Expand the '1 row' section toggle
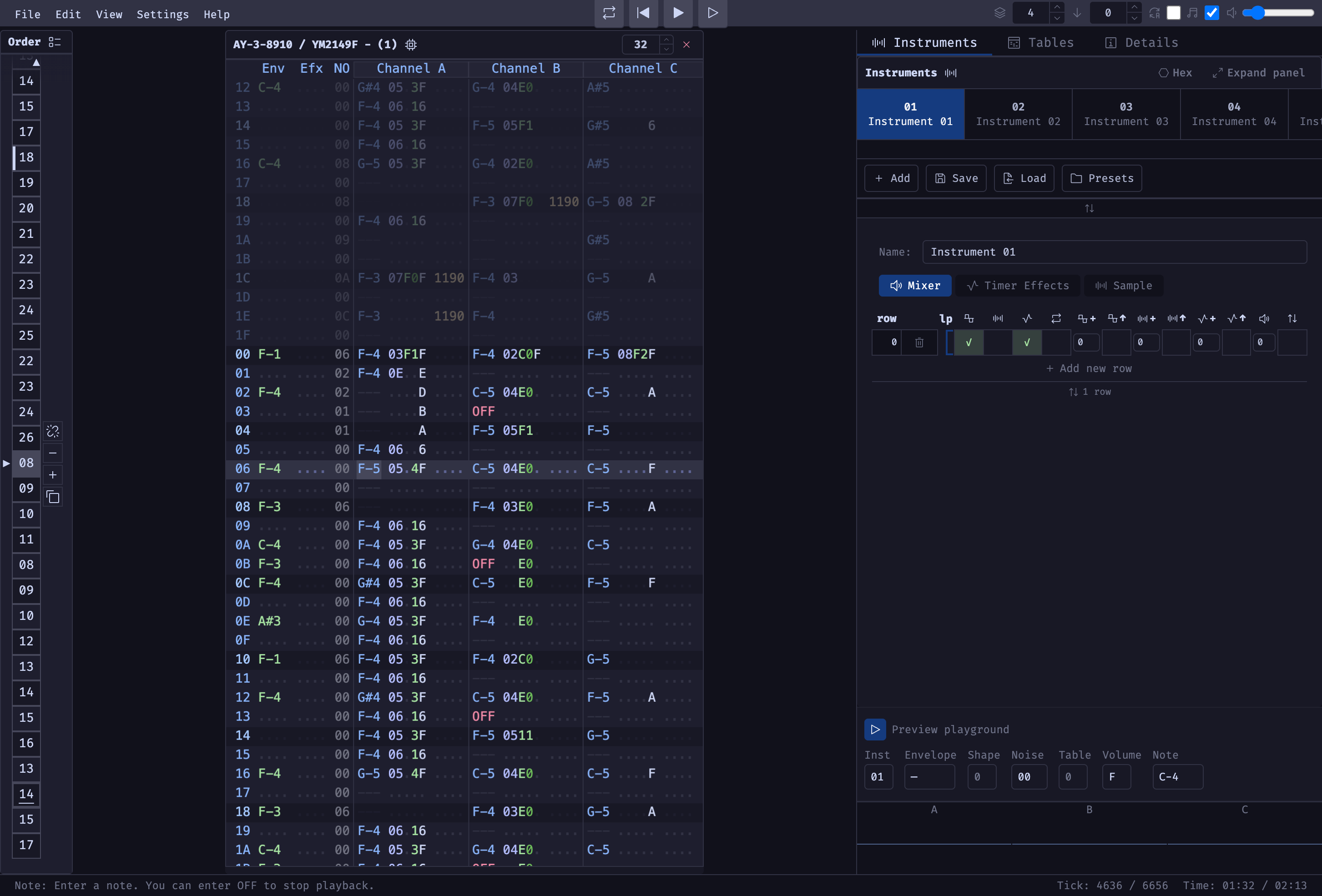The height and width of the screenshot is (896, 1322). (1090, 392)
